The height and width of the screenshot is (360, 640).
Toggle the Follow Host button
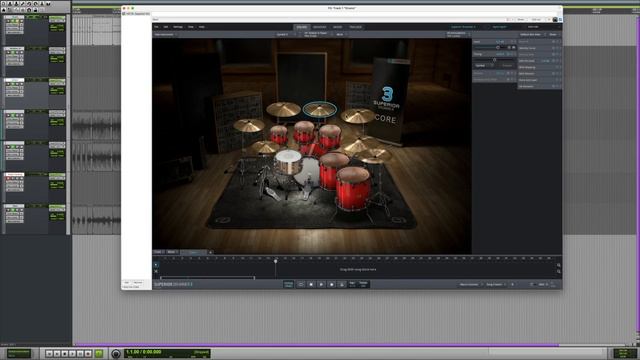click(289, 284)
